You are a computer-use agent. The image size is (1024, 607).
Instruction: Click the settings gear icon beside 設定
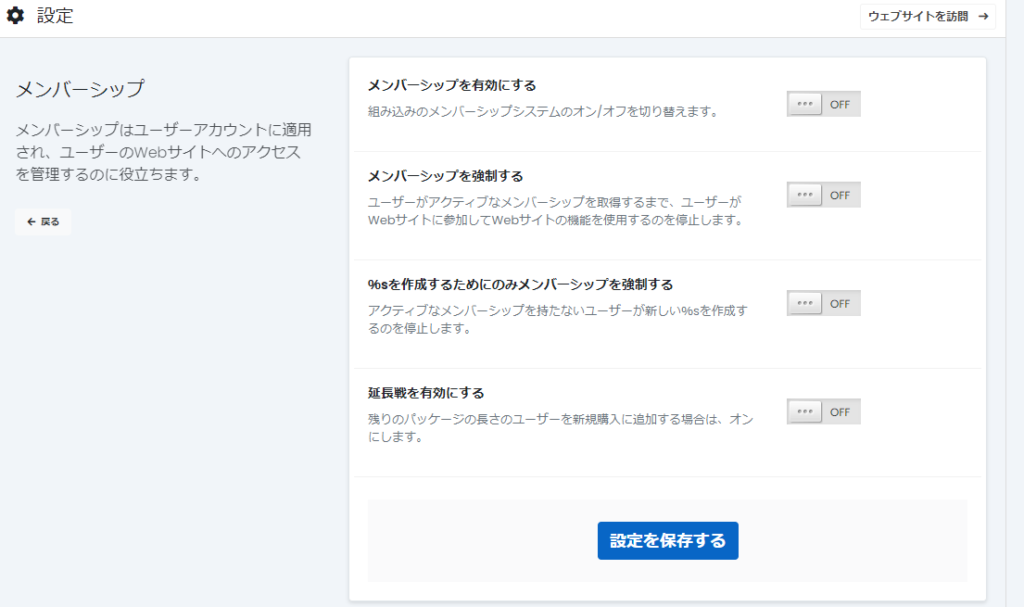[x=15, y=16]
